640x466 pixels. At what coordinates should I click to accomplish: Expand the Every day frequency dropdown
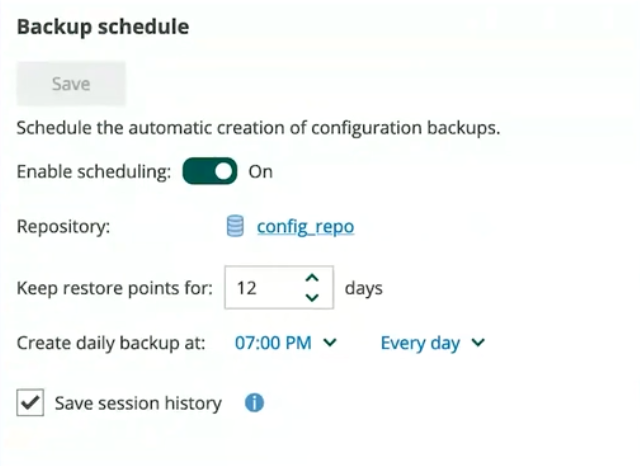coord(433,343)
